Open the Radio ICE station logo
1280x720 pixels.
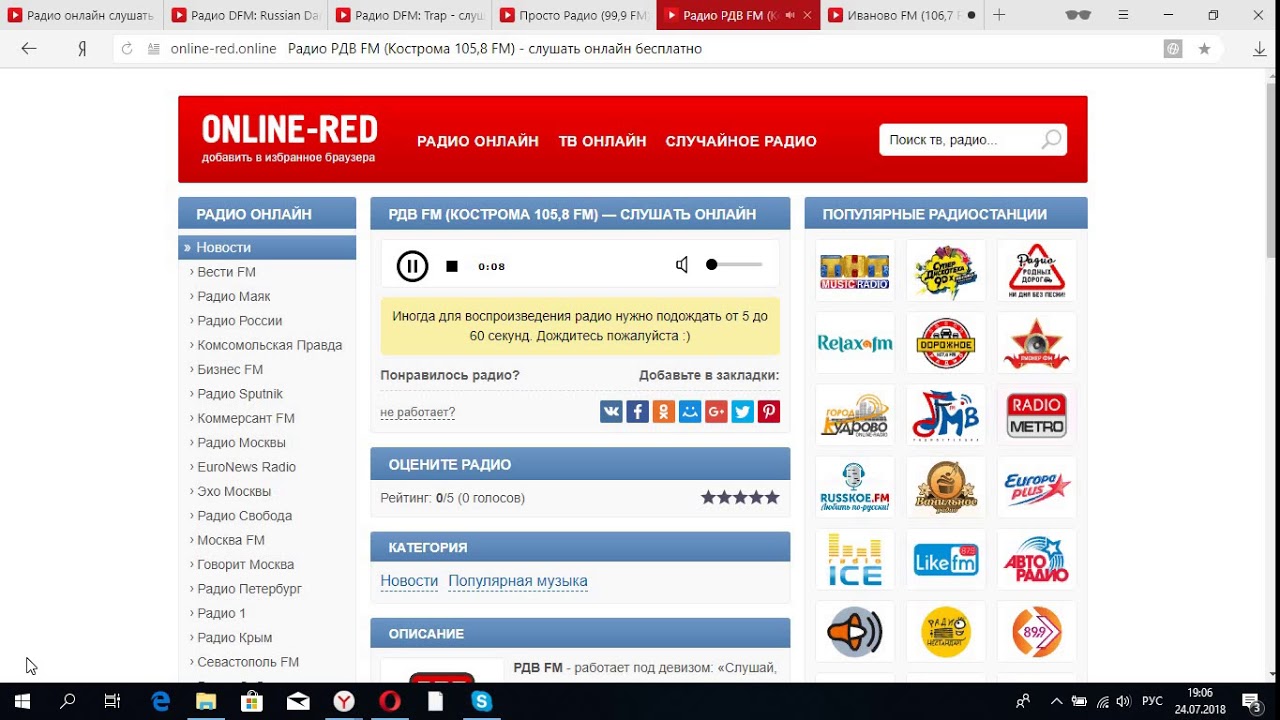click(855, 560)
